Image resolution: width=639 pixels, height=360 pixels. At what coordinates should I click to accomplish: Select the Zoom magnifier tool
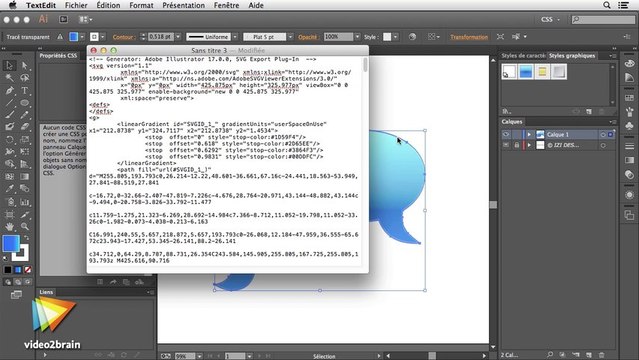pos(25,227)
